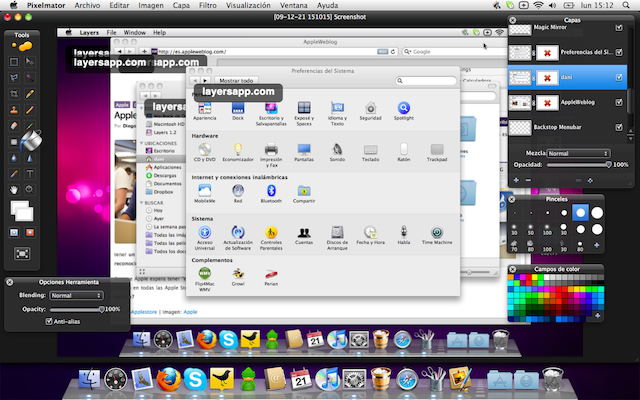This screenshot has width=640, height=400.
Task: Select the Rectangular Marquee tool
Action: pos(14,62)
